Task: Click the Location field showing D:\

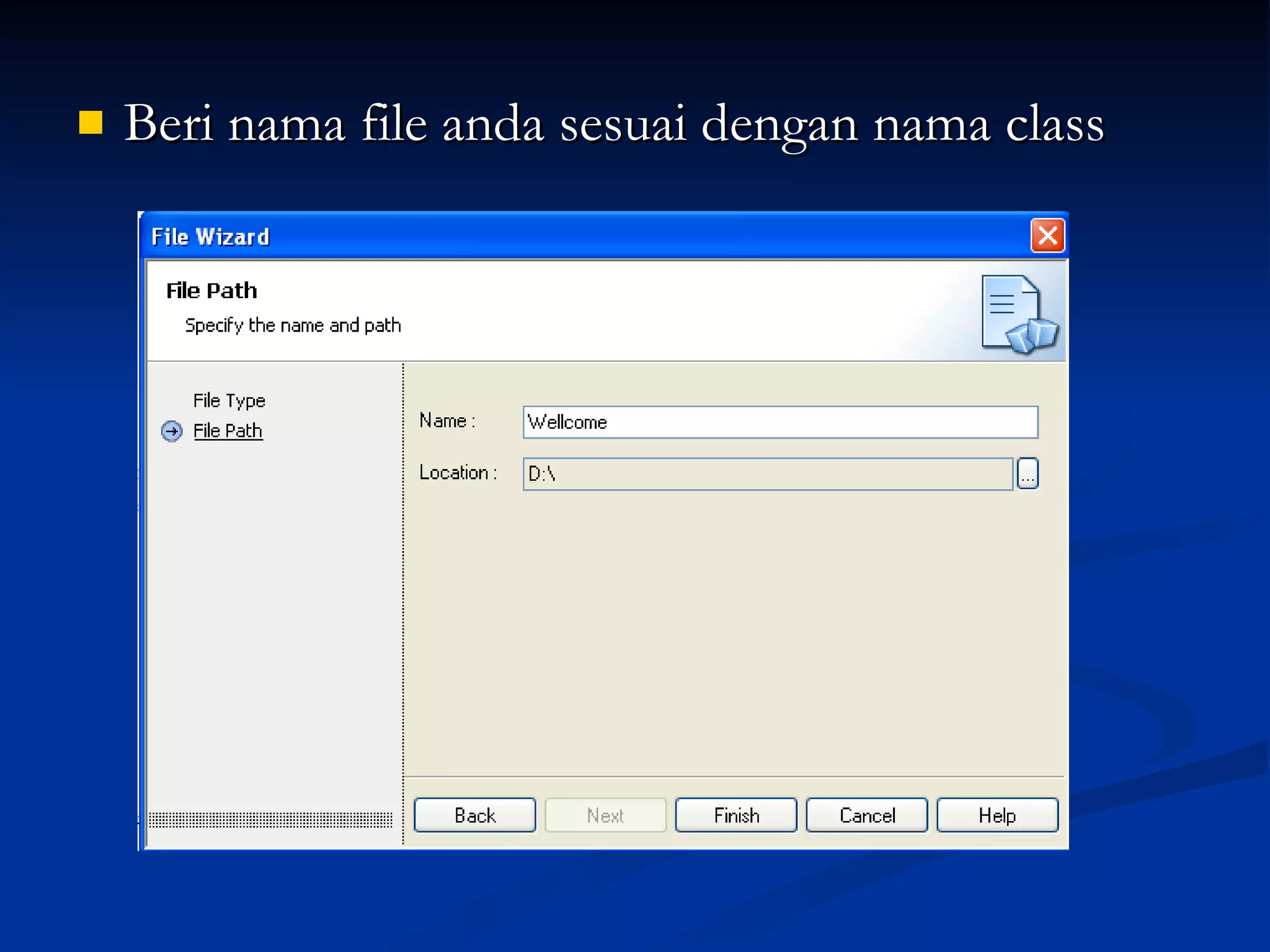Action: point(768,474)
